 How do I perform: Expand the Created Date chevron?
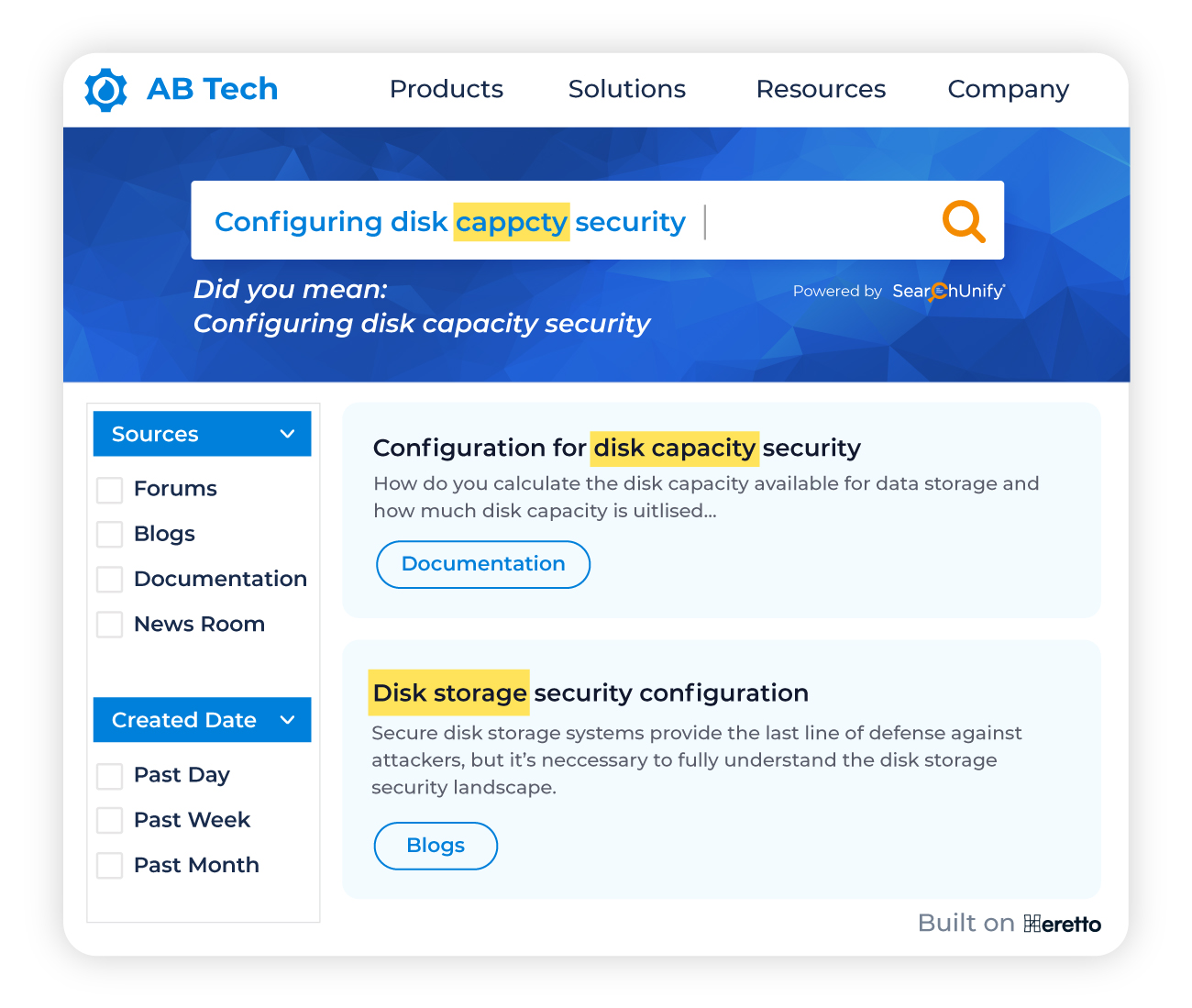pyautogui.click(x=287, y=720)
